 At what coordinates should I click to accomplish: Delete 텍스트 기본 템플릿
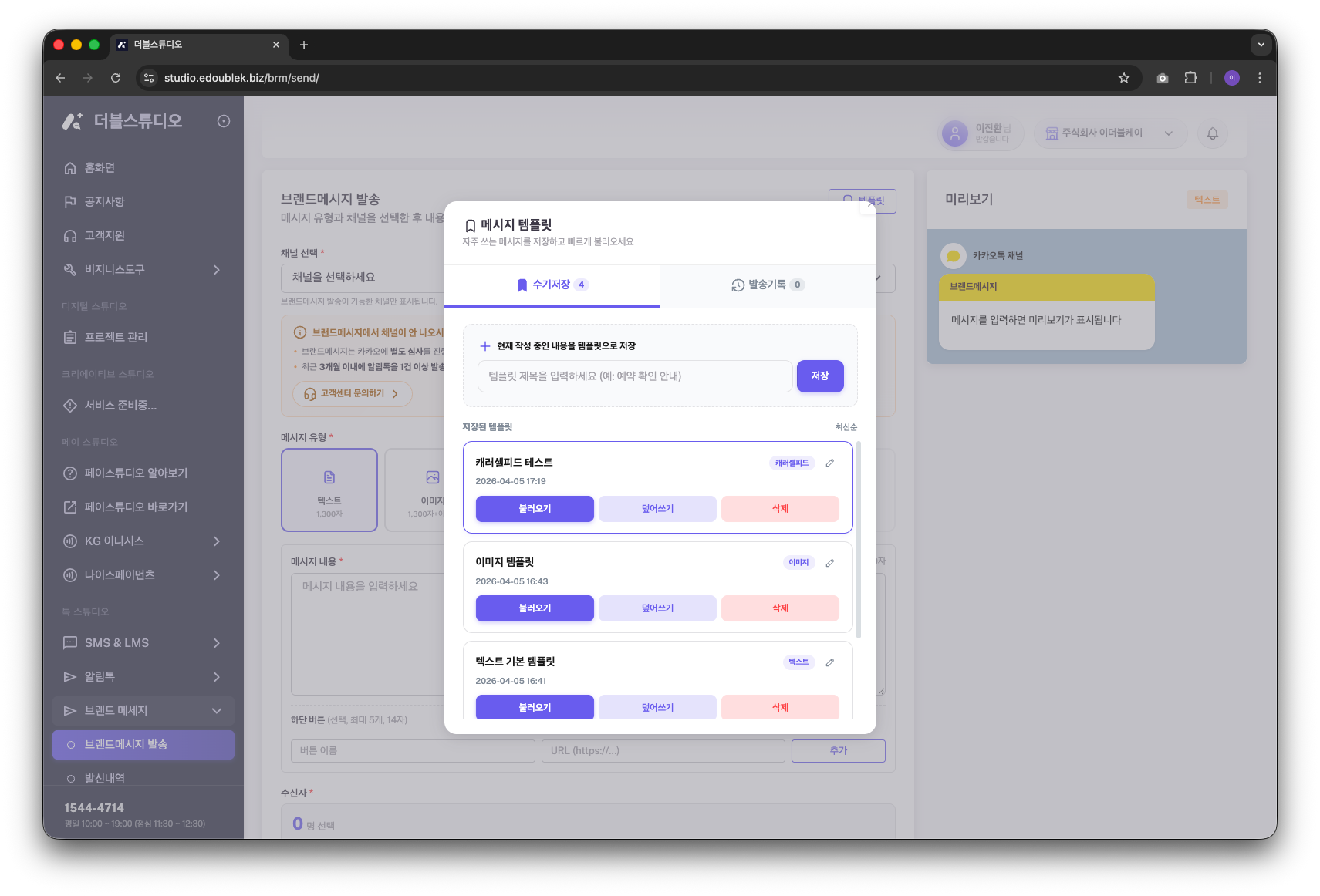coord(780,707)
